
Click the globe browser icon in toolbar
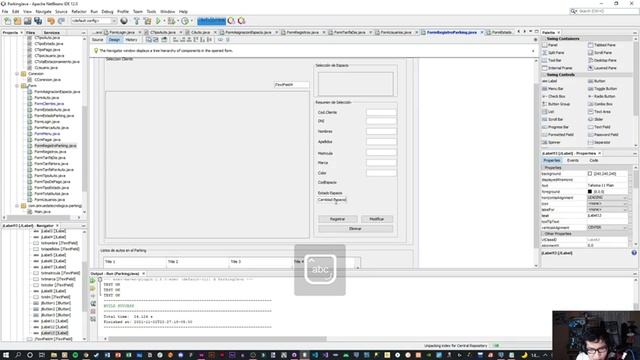click(124, 21)
